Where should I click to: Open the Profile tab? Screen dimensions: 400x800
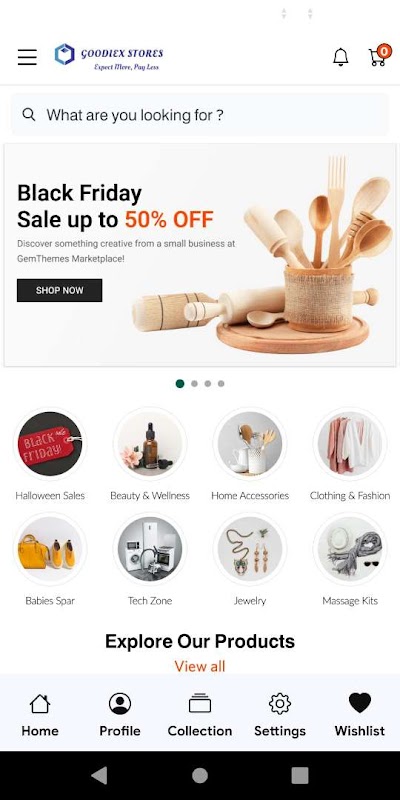(x=120, y=715)
